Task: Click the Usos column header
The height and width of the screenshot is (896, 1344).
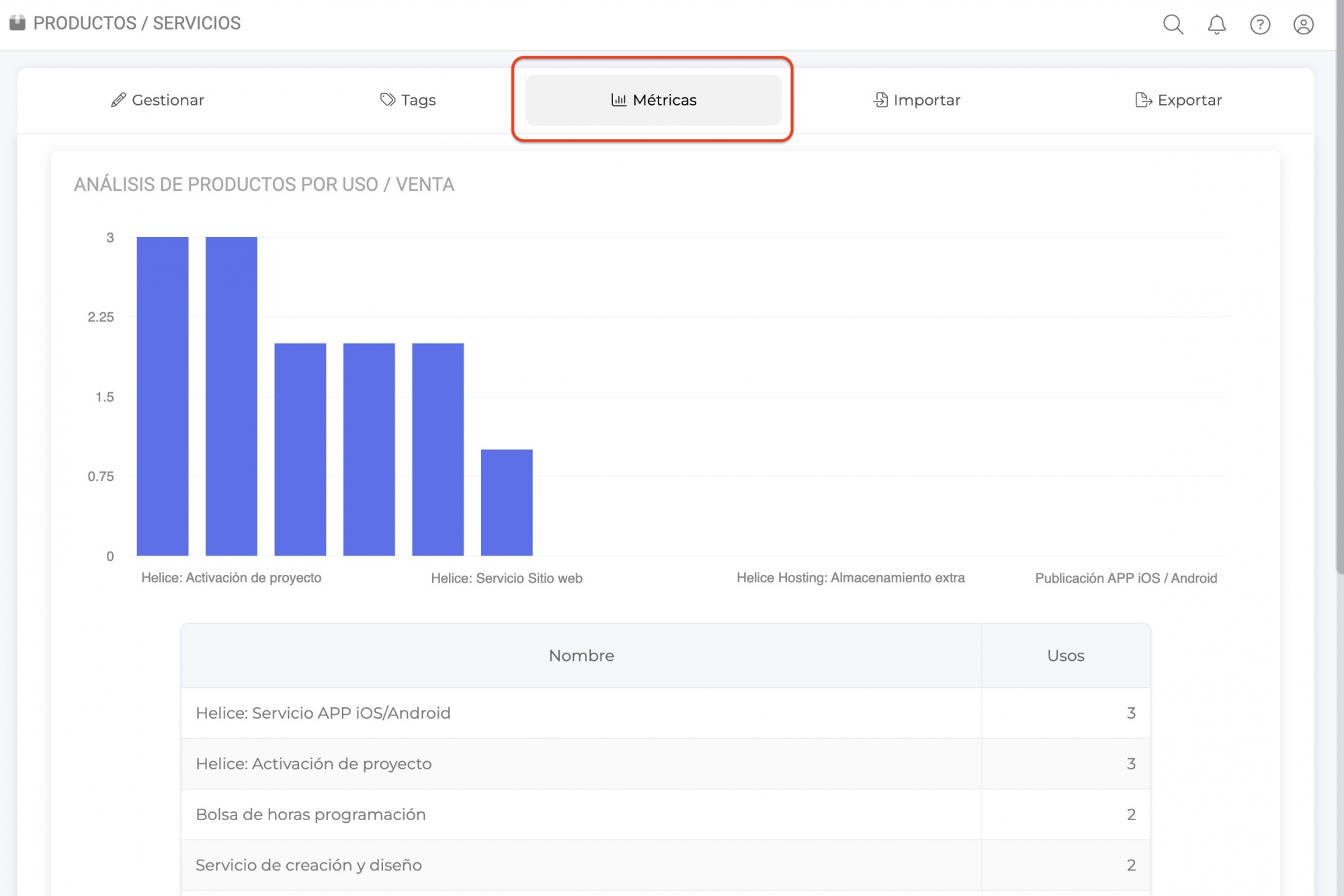Action: (1066, 656)
